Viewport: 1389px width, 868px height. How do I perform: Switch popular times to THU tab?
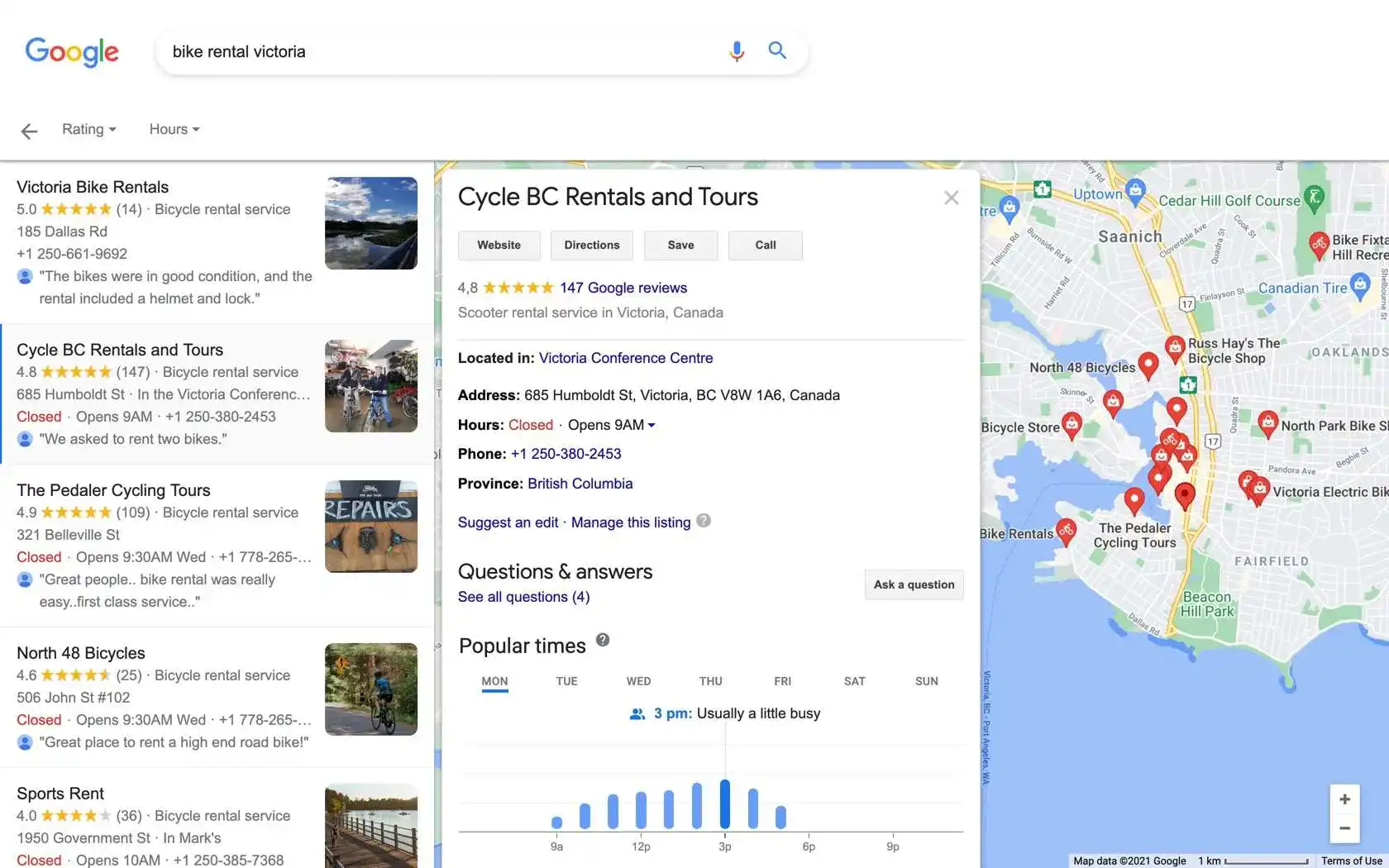click(x=710, y=681)
